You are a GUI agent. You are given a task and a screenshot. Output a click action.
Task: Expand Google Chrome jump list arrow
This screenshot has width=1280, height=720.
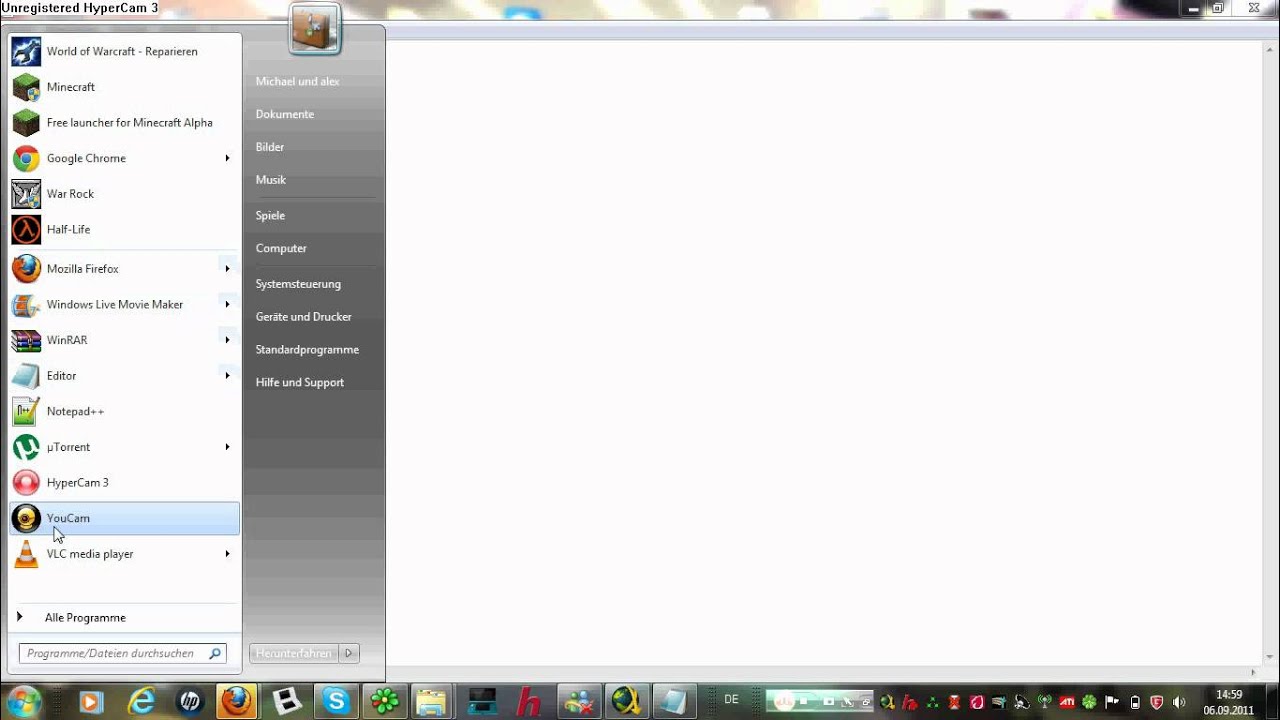pyautogui.click(x=227, y=158)
